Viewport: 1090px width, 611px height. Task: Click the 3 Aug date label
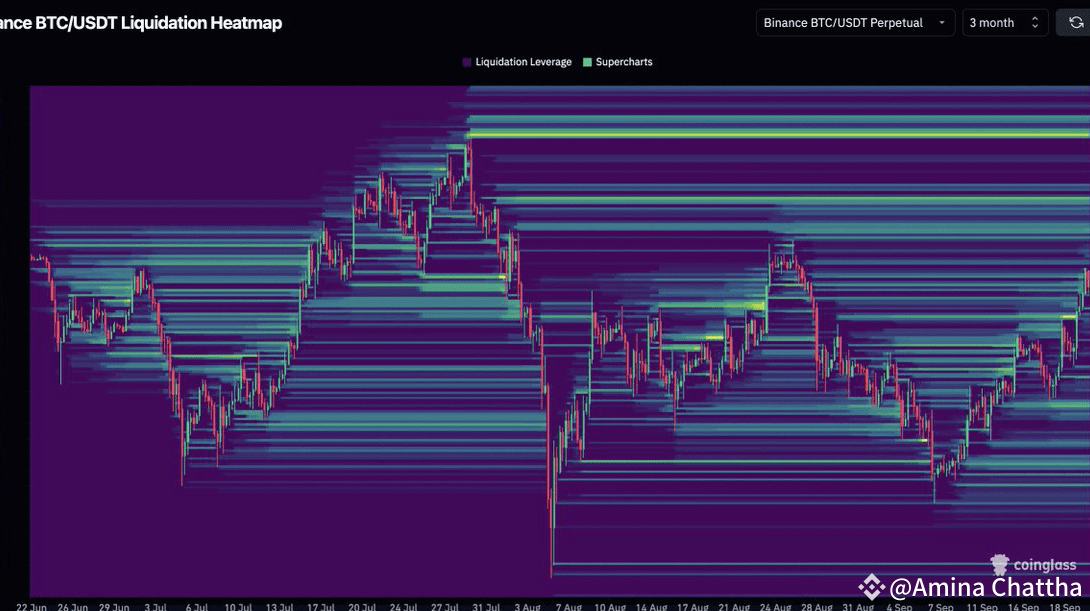528,607
